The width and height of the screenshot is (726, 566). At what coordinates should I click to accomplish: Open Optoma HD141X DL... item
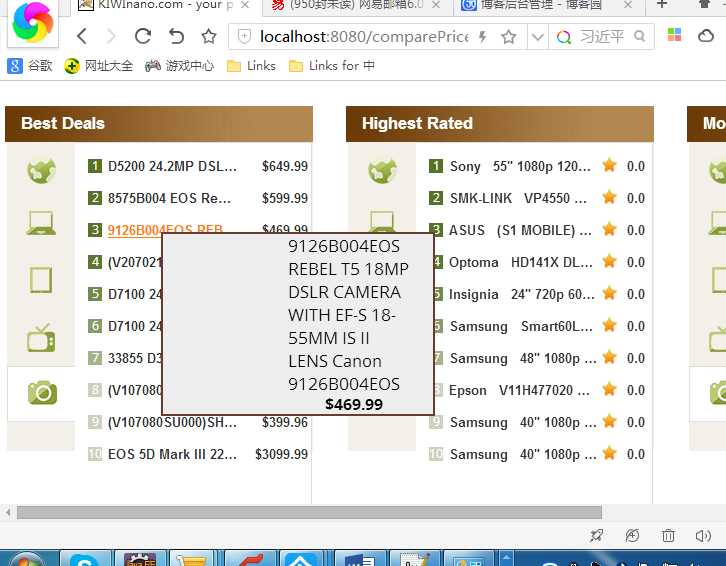[520, 262]
